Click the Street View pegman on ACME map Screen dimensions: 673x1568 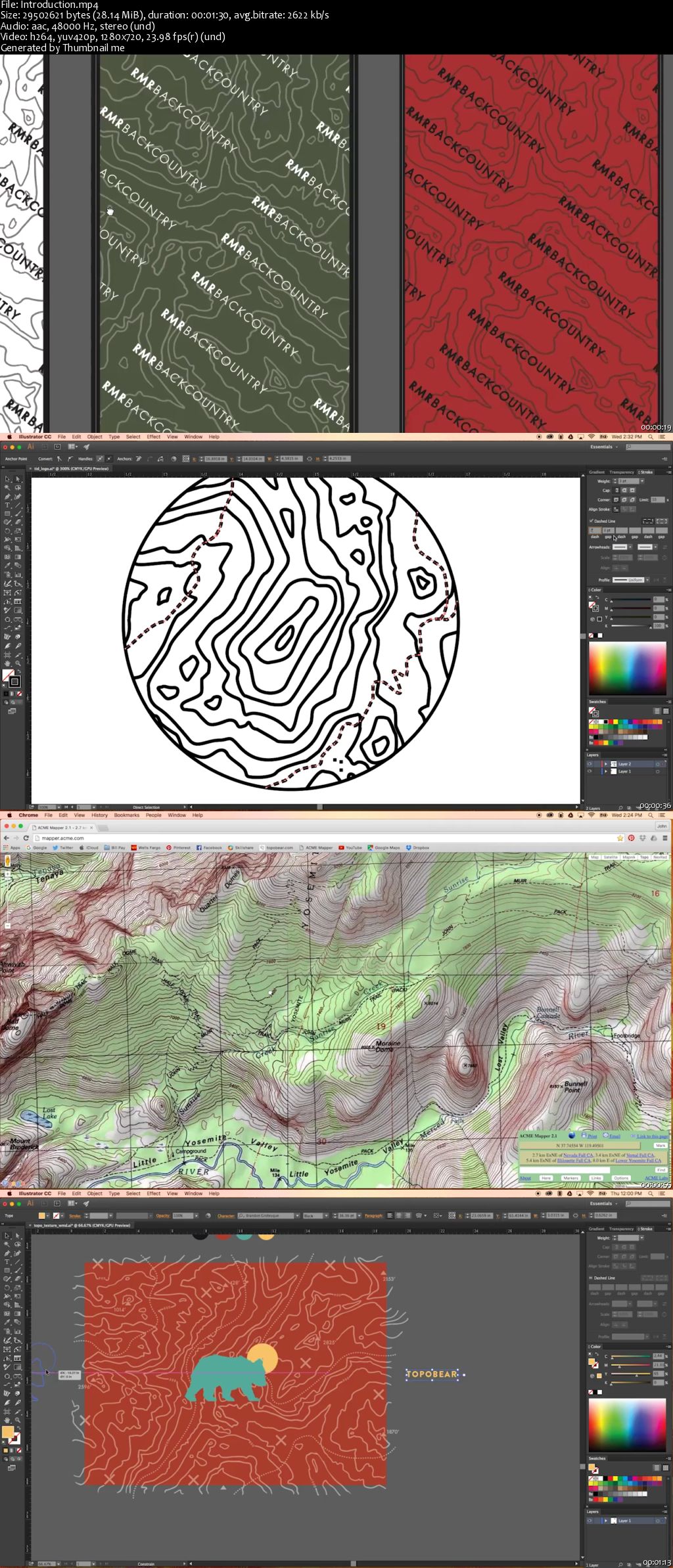tap(7, 861)
